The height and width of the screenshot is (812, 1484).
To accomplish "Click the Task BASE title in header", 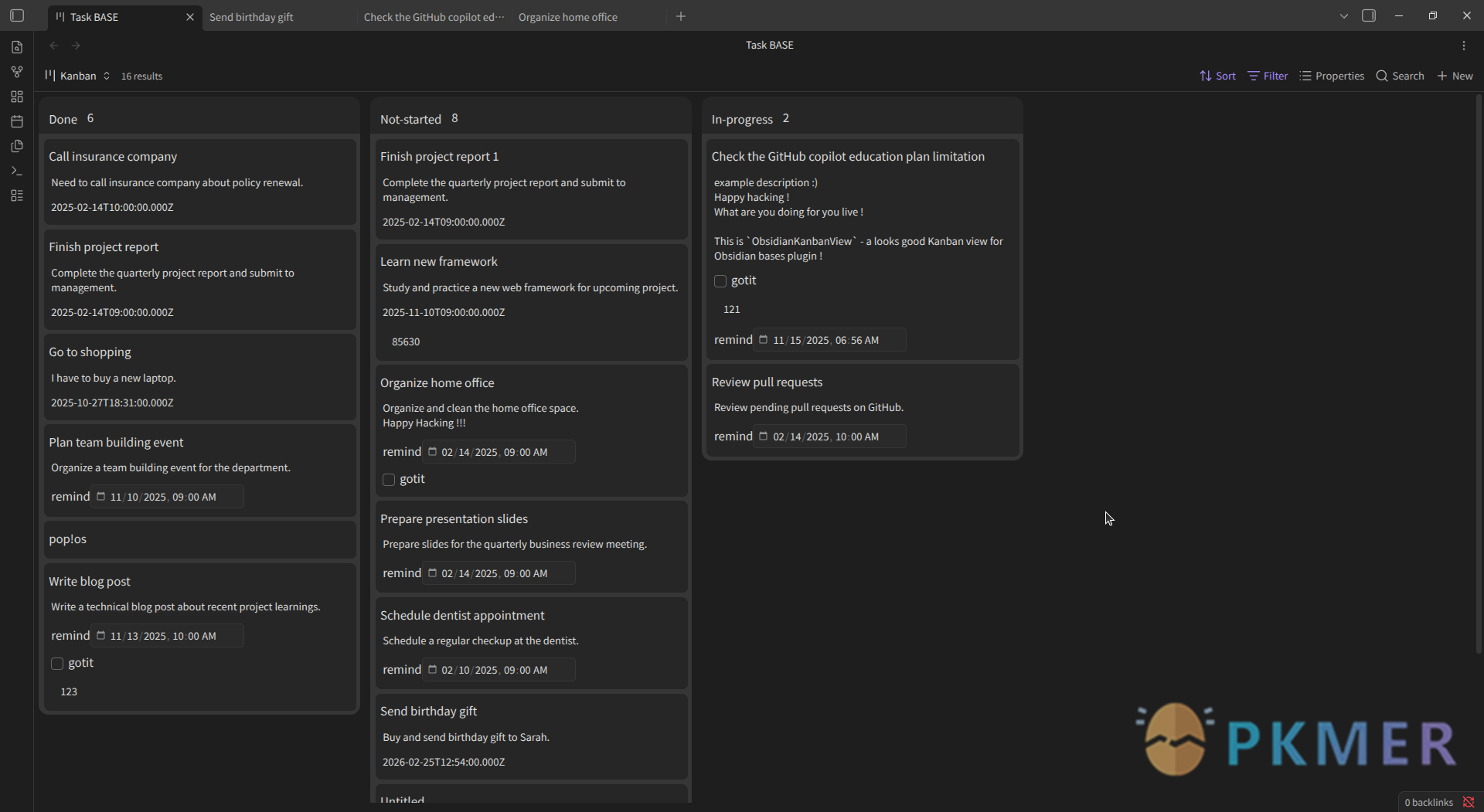I will tap(769, 46).
